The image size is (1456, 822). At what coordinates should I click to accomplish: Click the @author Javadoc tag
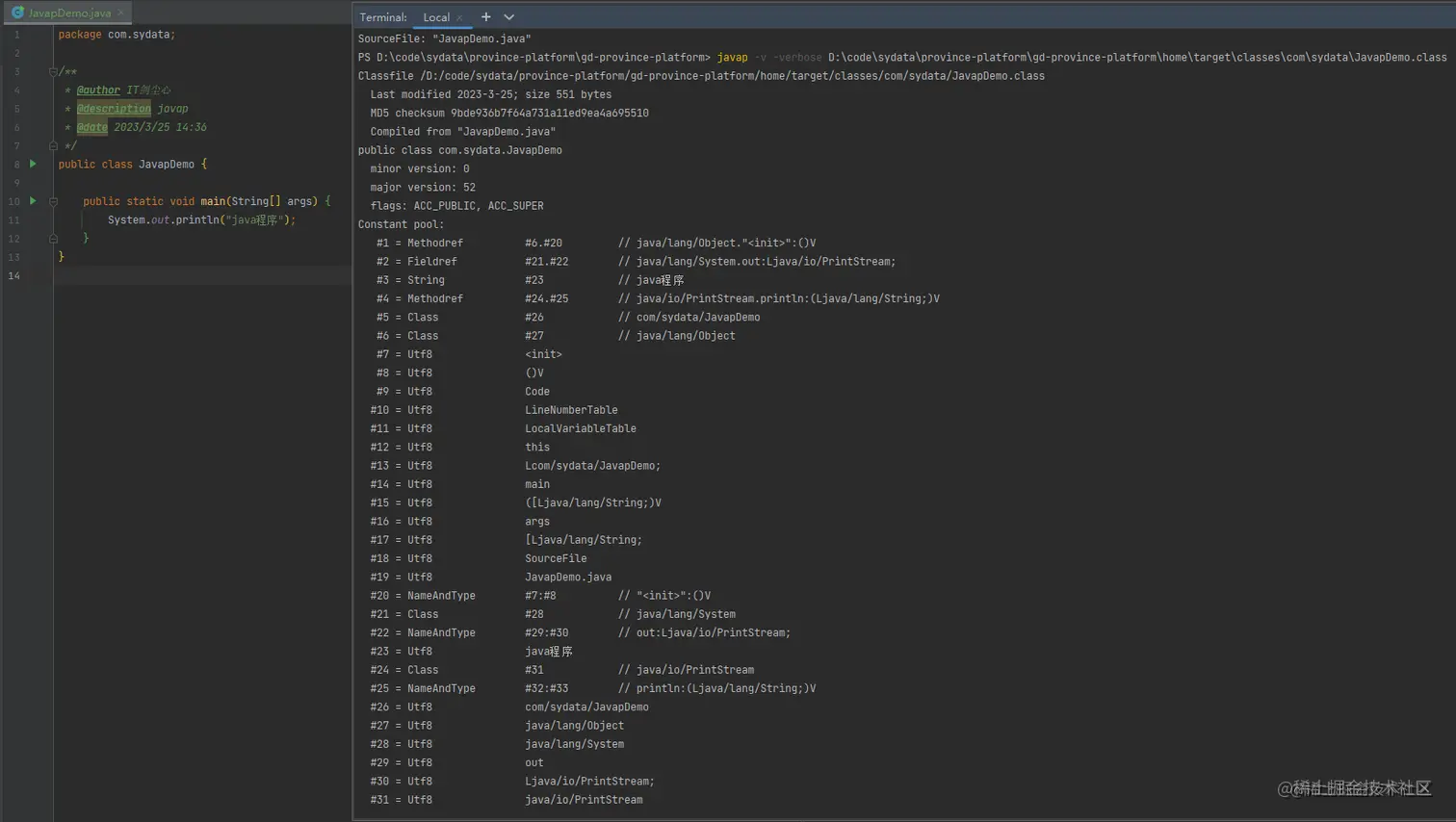[98, 90]
